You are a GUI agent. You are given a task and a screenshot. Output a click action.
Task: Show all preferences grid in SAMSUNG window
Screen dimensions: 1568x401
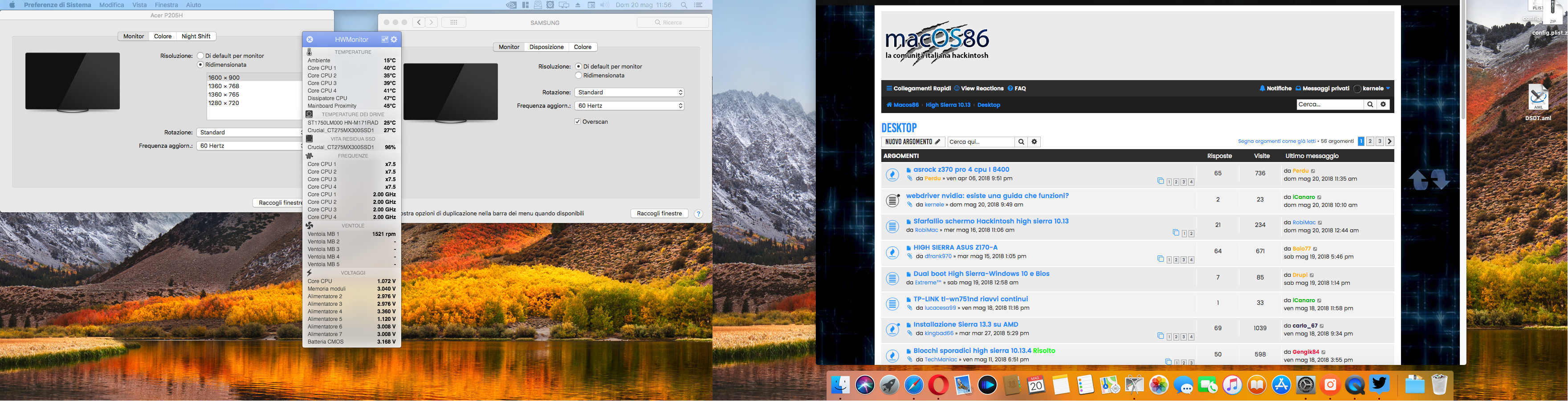pos(453,23)
